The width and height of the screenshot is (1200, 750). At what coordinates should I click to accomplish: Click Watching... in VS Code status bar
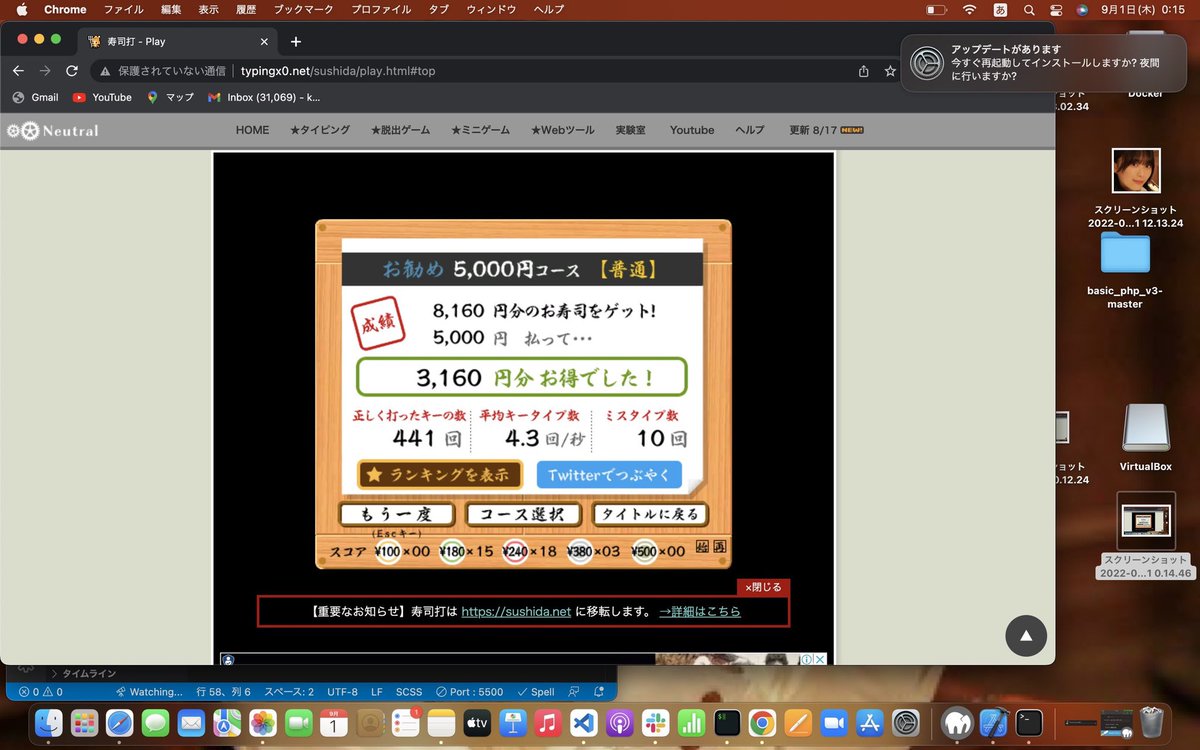click(x=149, y=692)
